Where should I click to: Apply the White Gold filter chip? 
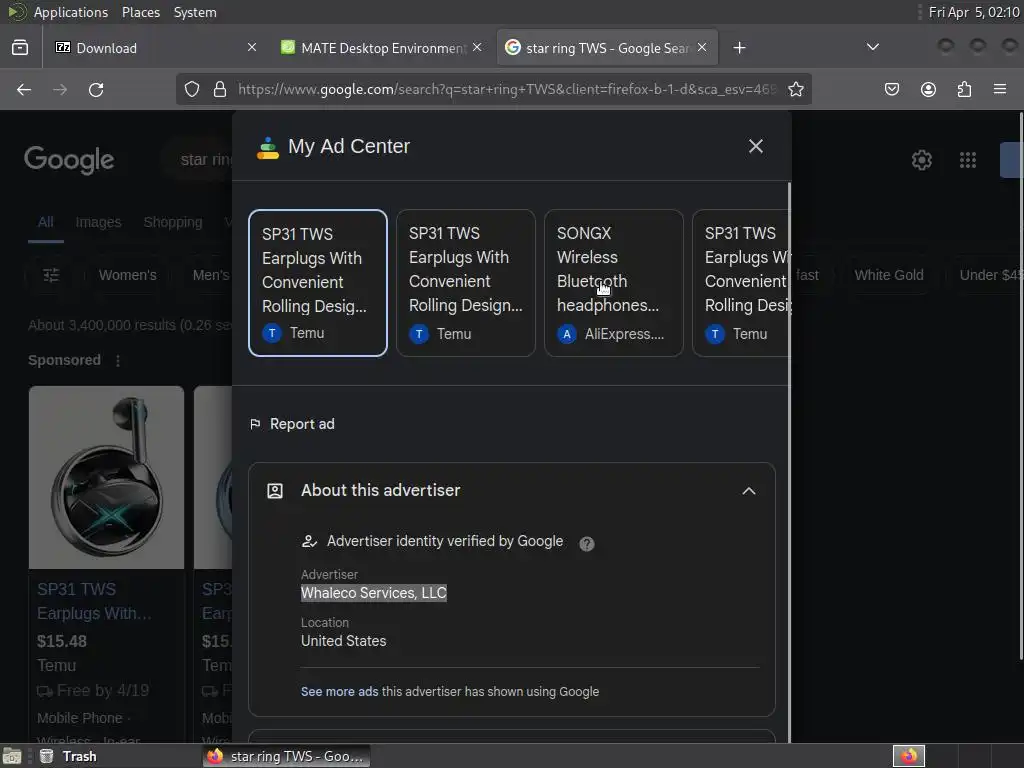889,275
